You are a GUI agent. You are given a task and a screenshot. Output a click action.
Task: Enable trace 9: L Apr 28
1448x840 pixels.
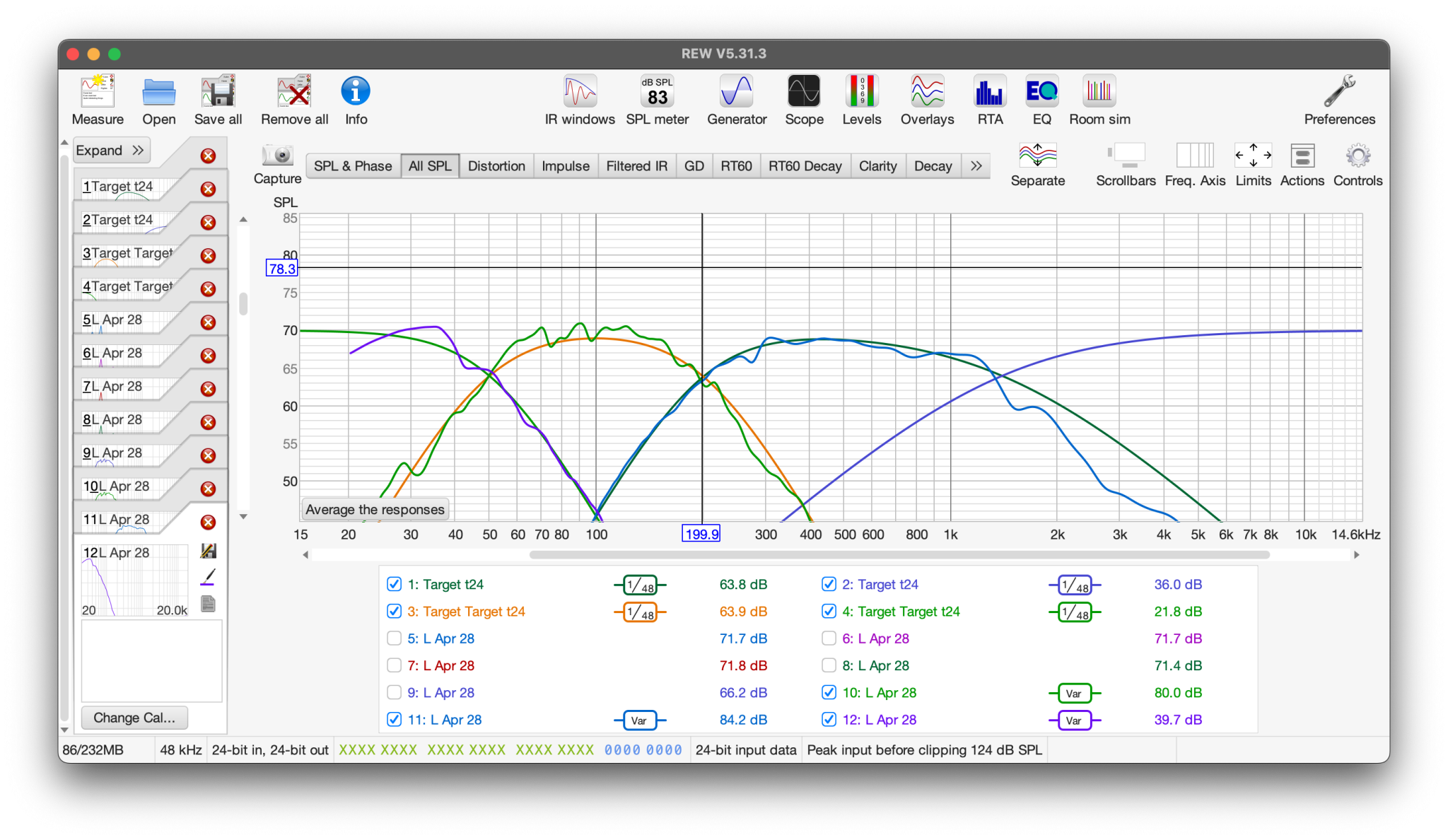pyautogui.click(x=395, y=692)
